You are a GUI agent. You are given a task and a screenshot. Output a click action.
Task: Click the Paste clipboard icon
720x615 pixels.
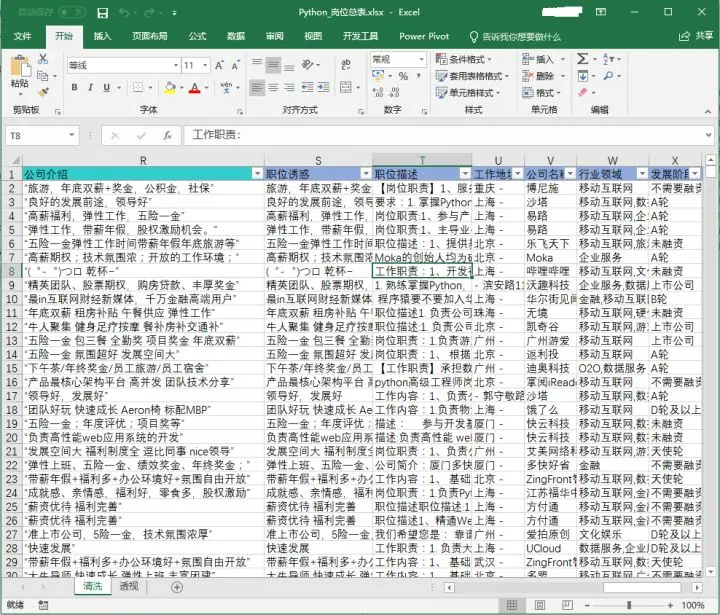pyautogui.click(x=20, y=68)
